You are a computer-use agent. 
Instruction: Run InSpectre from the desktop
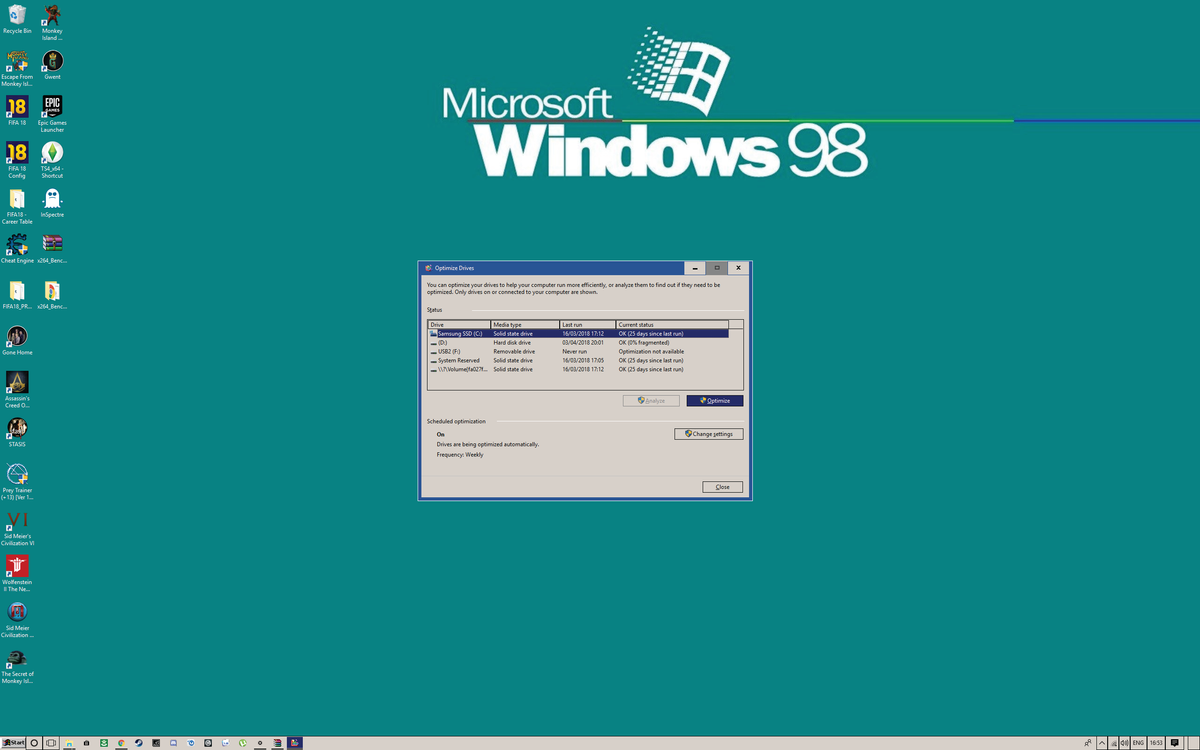coord(51,196)
